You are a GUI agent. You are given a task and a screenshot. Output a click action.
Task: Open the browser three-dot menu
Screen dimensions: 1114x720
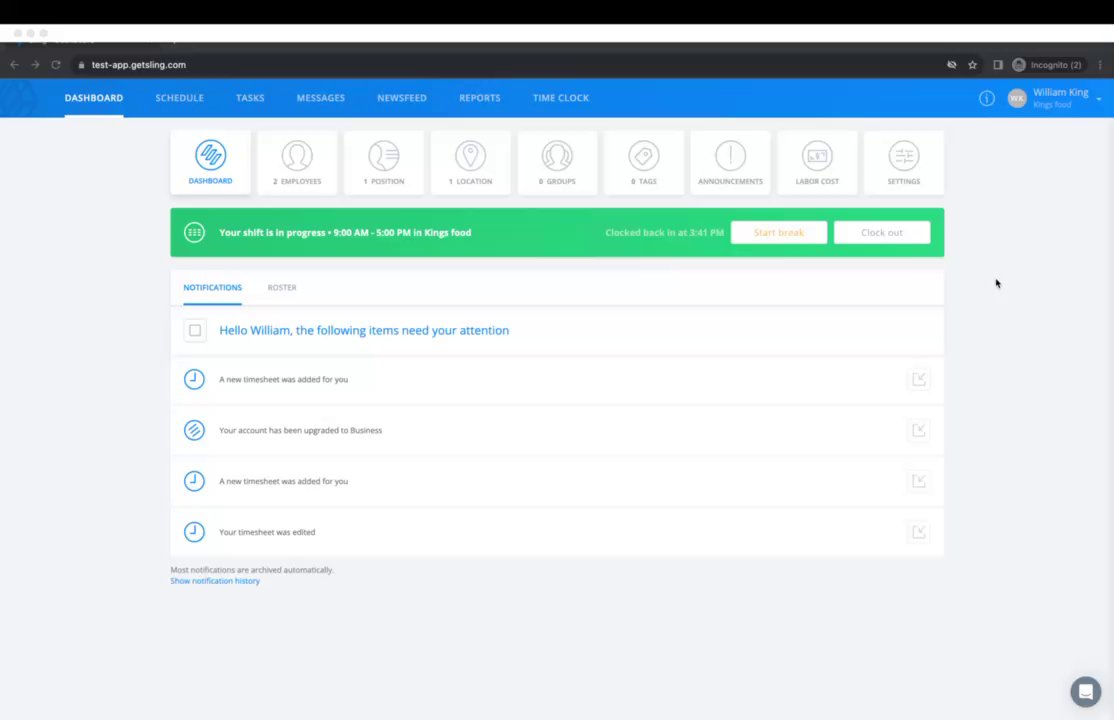[x=1101, y=65]
